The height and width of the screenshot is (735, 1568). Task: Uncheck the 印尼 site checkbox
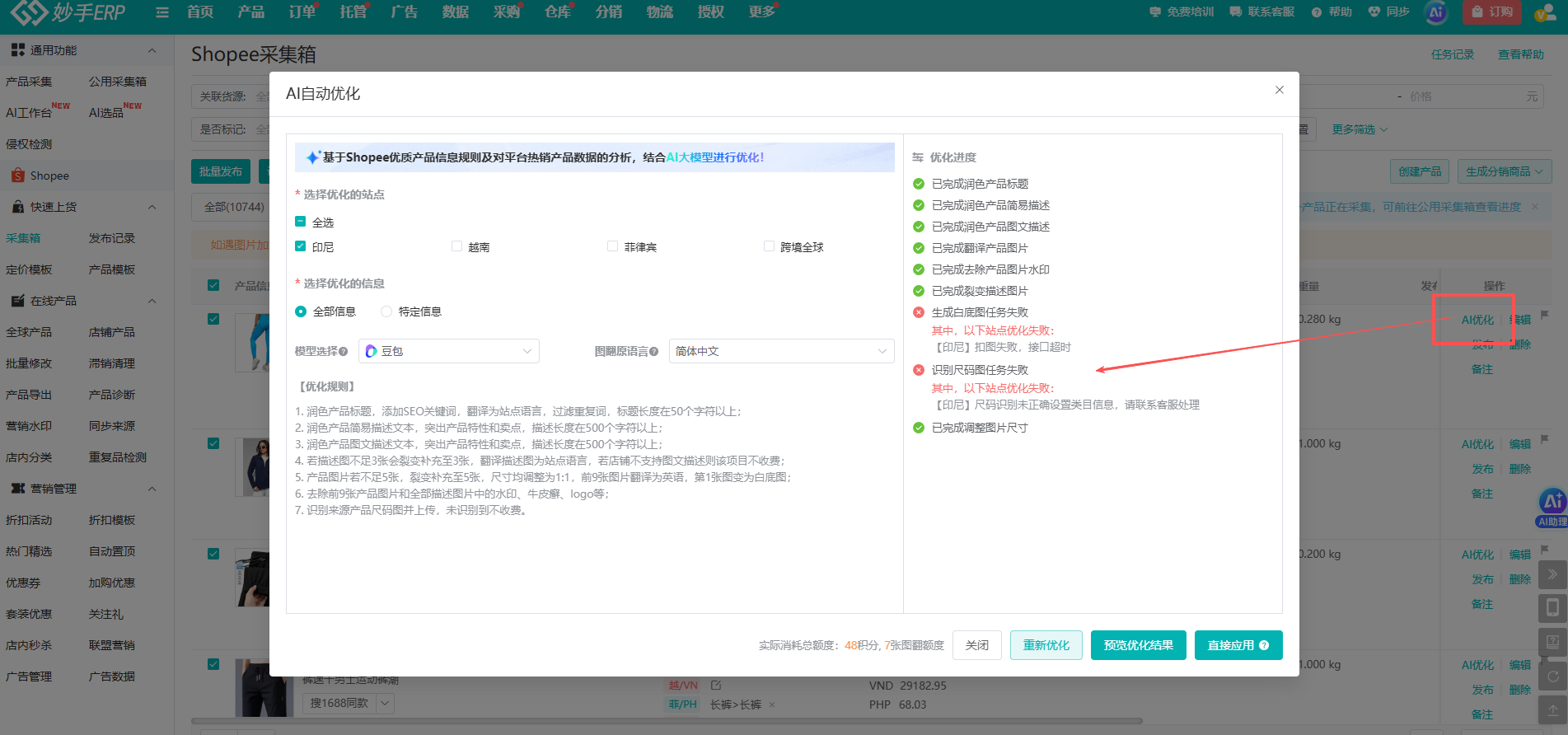coord(300,246)
